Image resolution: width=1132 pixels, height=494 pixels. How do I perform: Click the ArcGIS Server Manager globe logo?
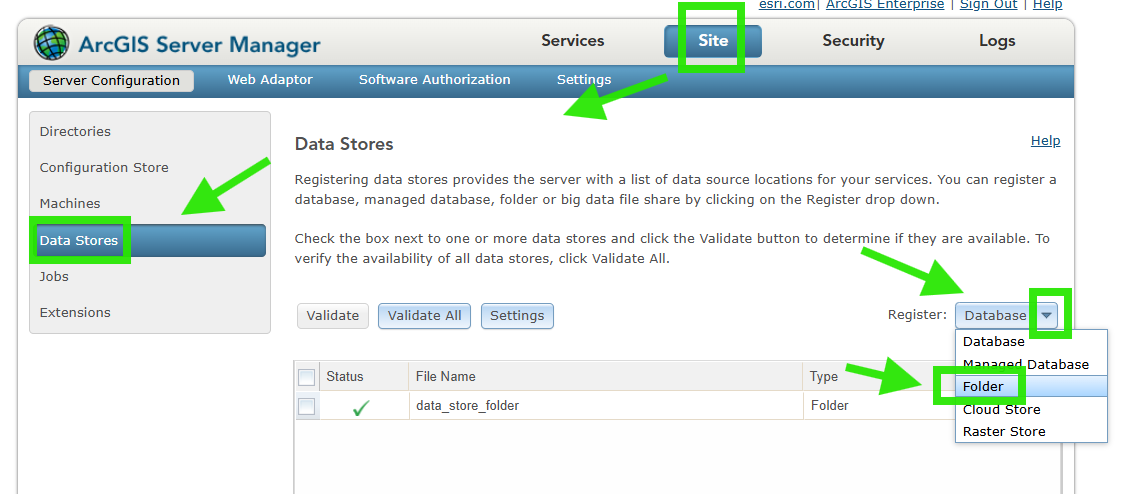[52, 44]
